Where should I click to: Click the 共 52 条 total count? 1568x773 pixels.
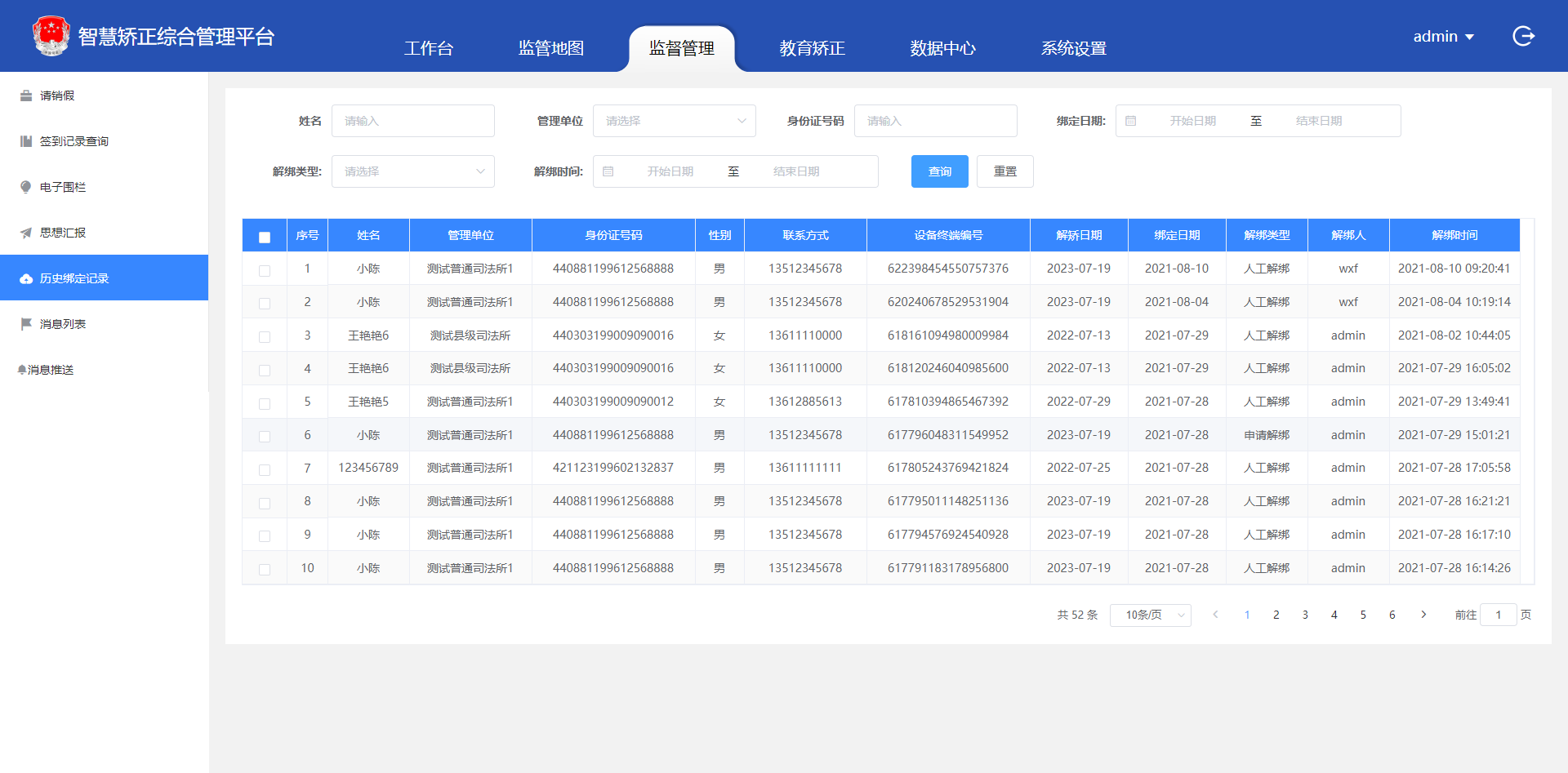pos(1077,615)
